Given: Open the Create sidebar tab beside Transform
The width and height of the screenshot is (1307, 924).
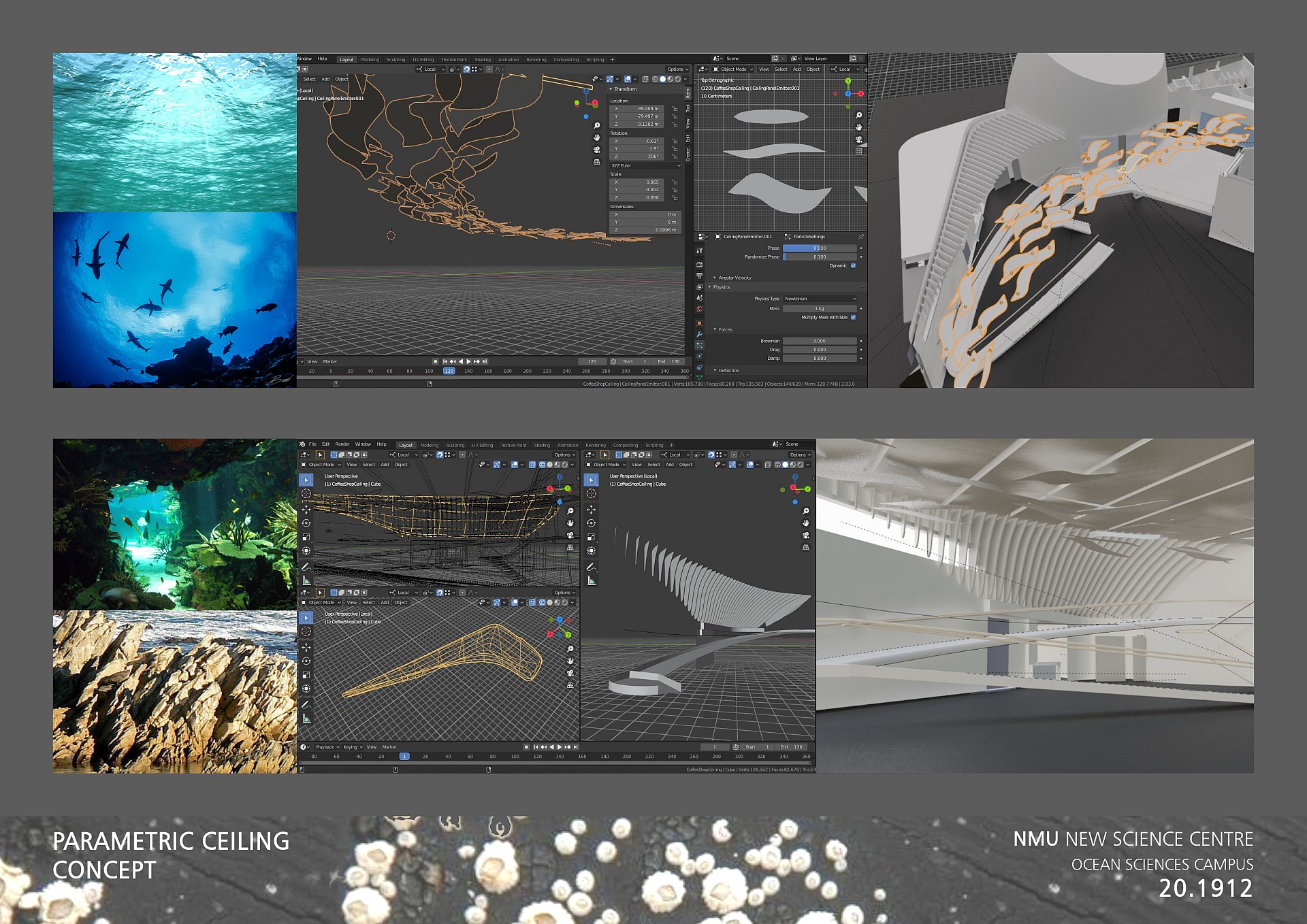Looking at the screenshot, I should click(x=688, y=155).
